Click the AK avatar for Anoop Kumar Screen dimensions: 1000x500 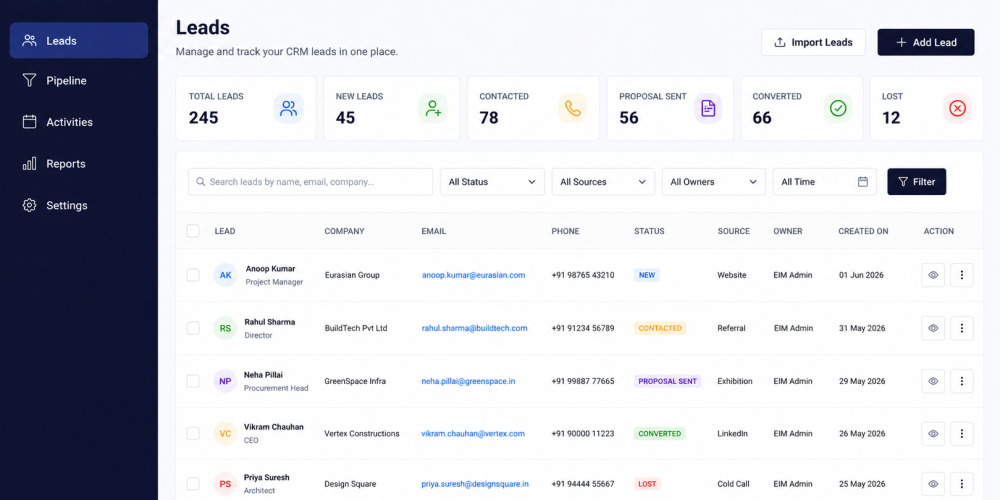click(225, 275)
